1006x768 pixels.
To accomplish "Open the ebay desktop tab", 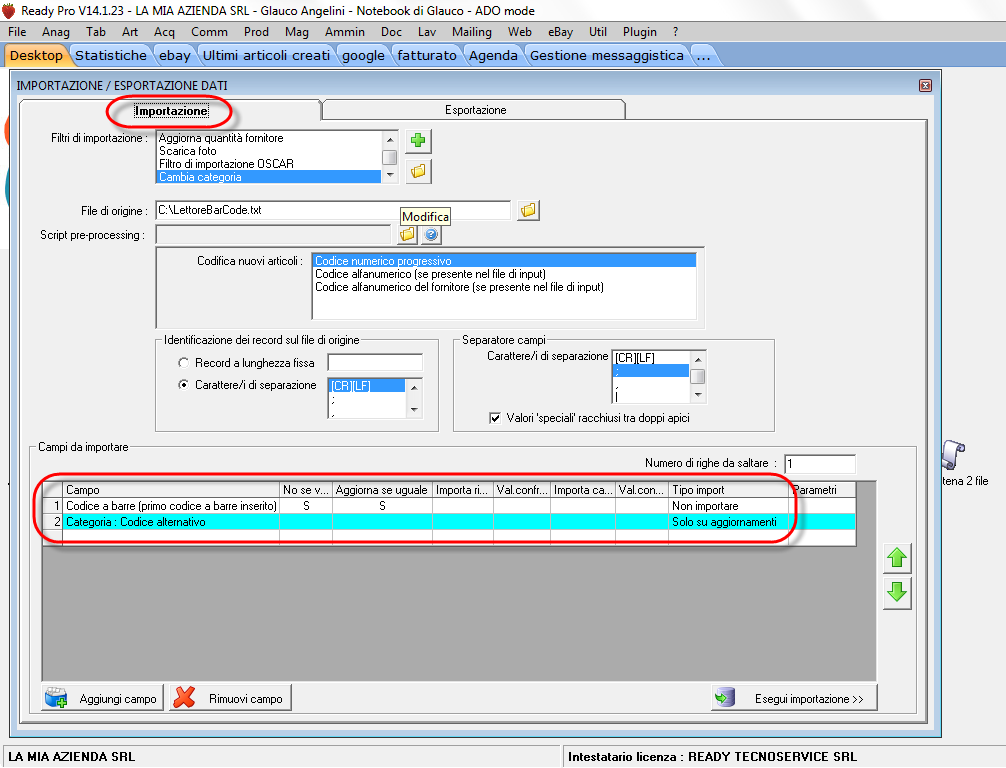I will pos(175,56).
